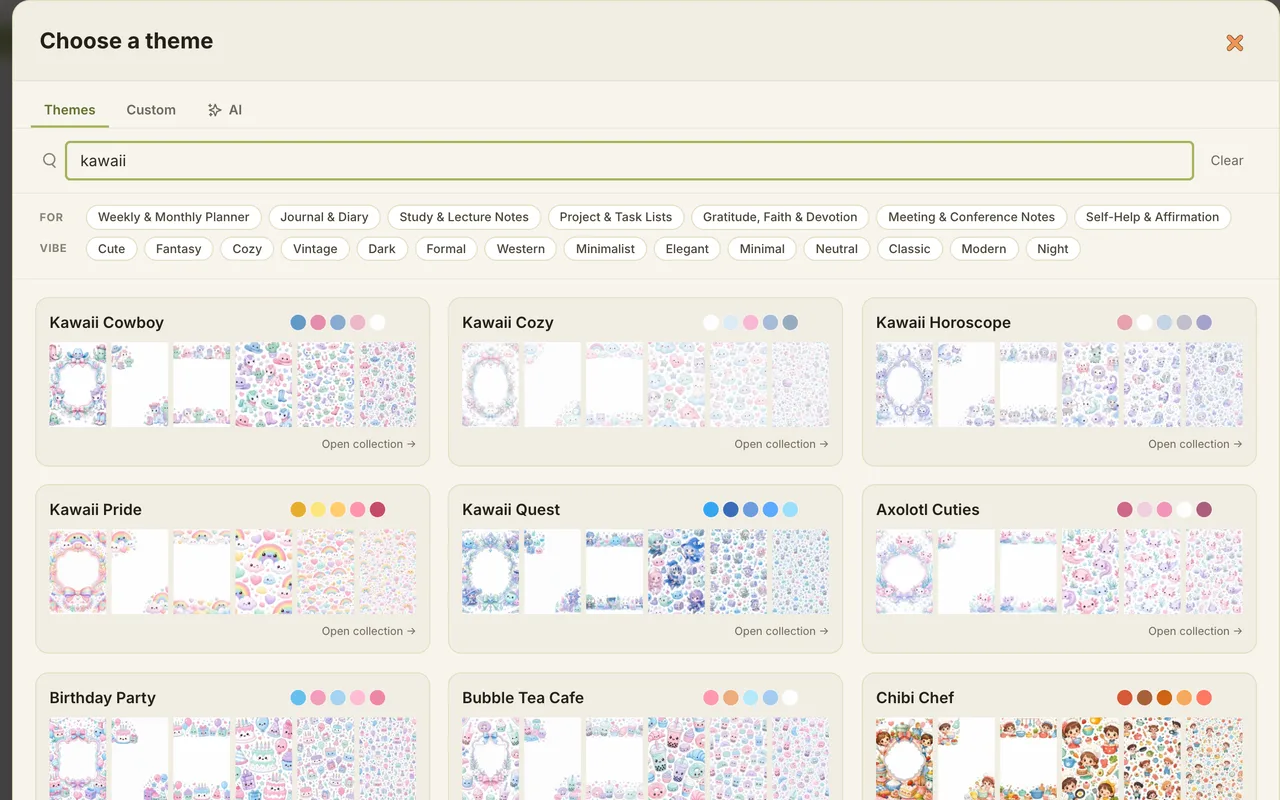Filter by Self-Help & Affirmation

coord(1152,217)
